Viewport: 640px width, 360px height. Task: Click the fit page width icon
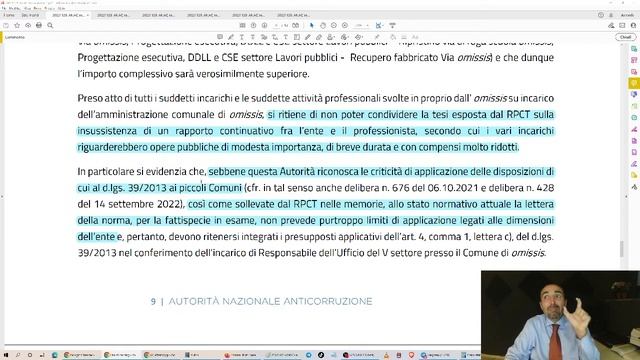379,25
